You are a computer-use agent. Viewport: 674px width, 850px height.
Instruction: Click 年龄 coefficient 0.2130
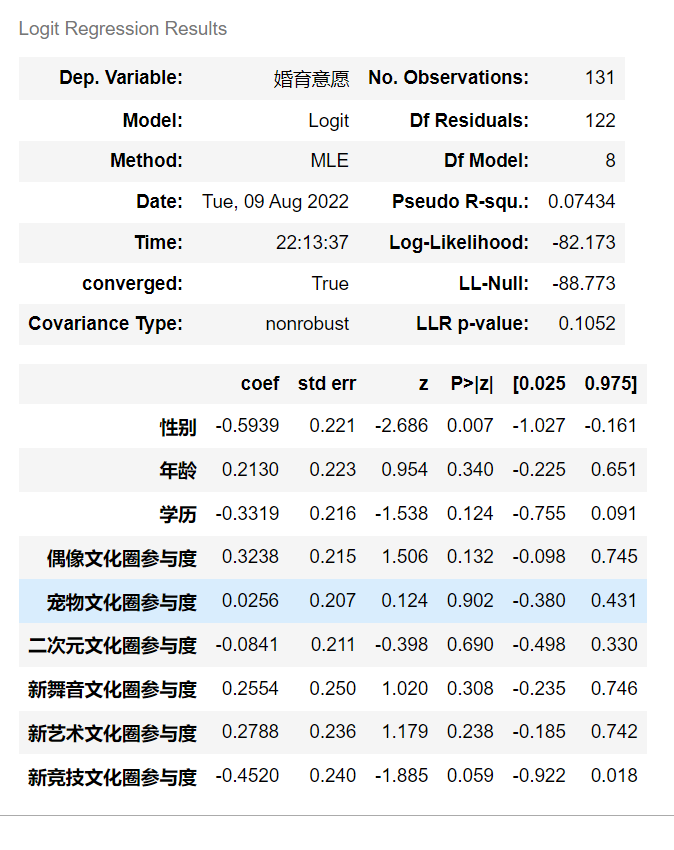(251, 469)
